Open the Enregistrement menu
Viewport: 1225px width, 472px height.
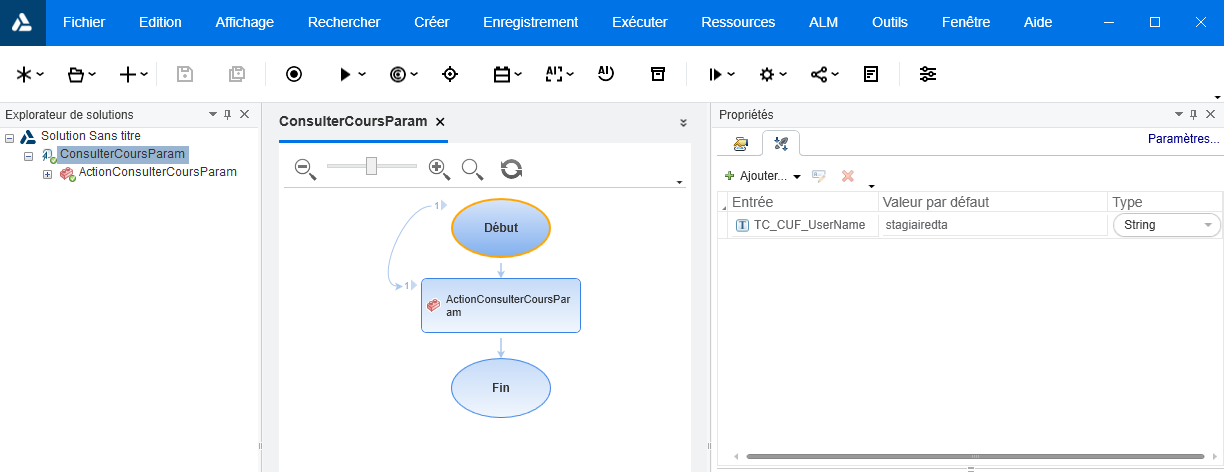tap(530, 22)
